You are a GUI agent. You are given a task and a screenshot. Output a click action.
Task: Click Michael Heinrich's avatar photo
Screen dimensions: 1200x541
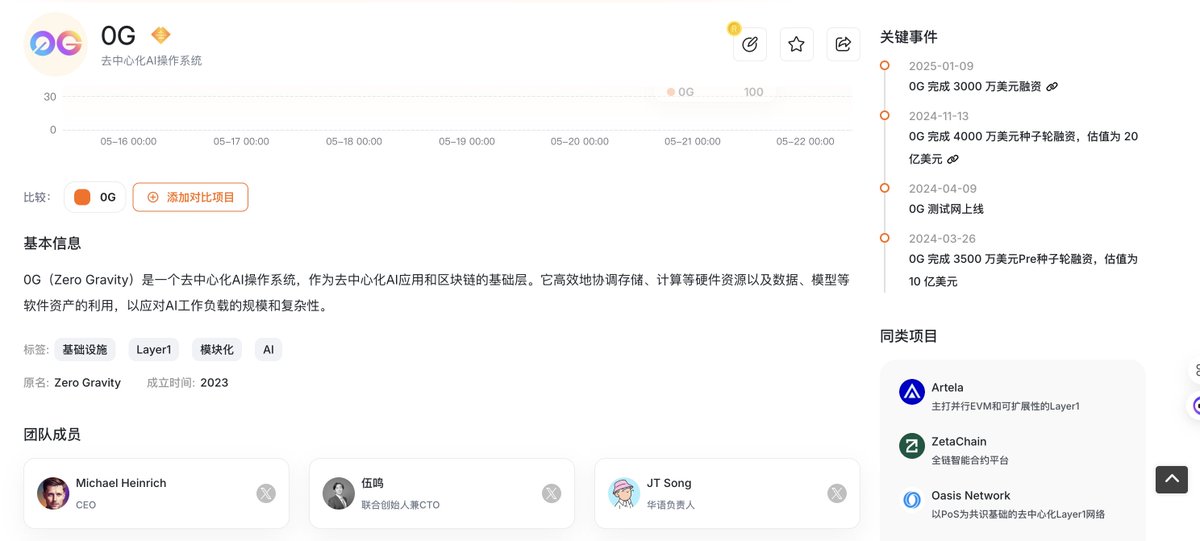coord(53,493)
